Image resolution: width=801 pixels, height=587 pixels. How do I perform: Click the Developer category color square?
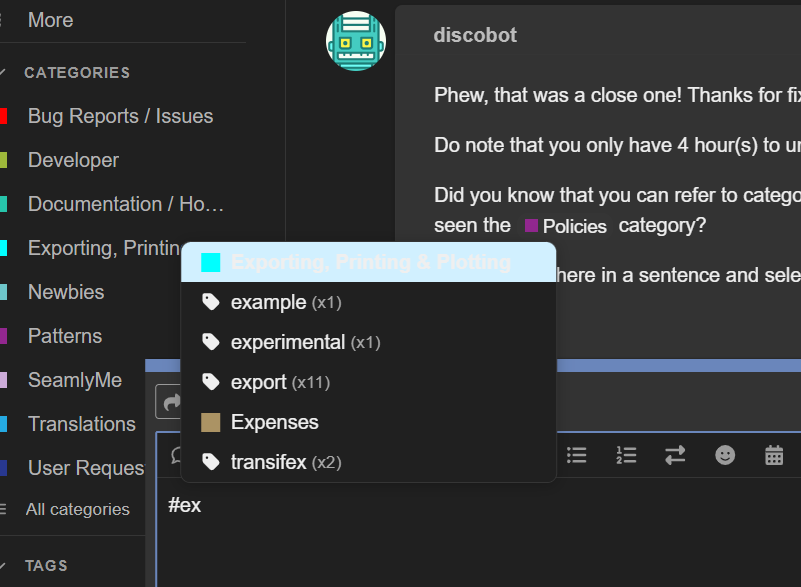pyautogui.click(x=4, y=160)
